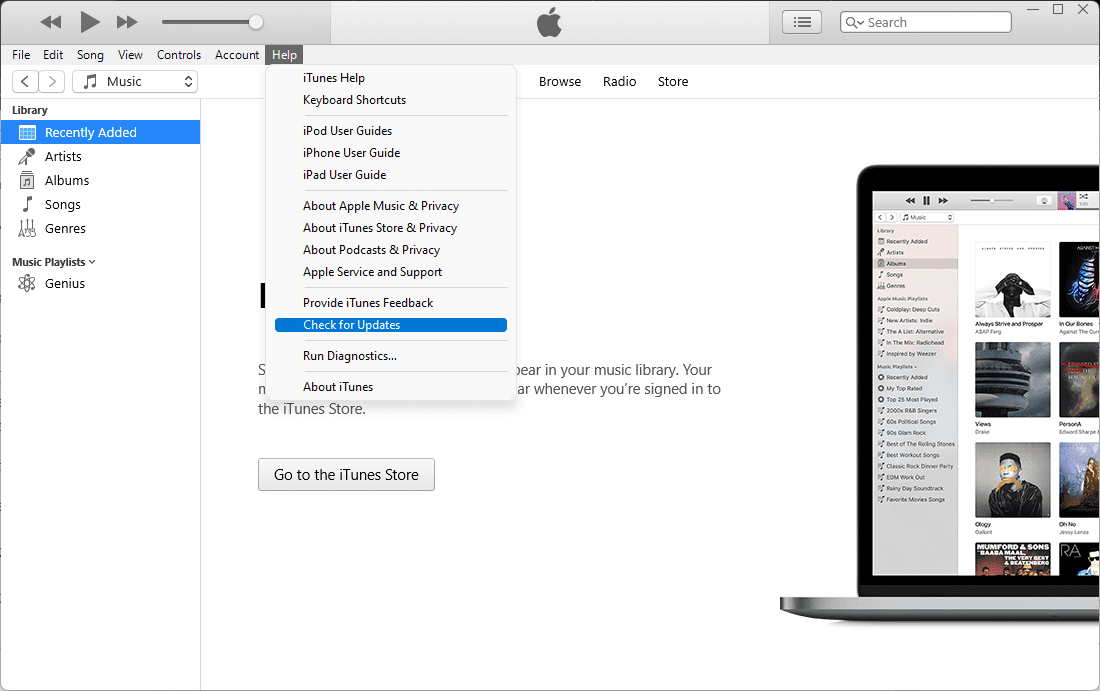Open Recently Added in the sidebar
The width and height of the screenshot is (1100, 691).
click(90, 131)
